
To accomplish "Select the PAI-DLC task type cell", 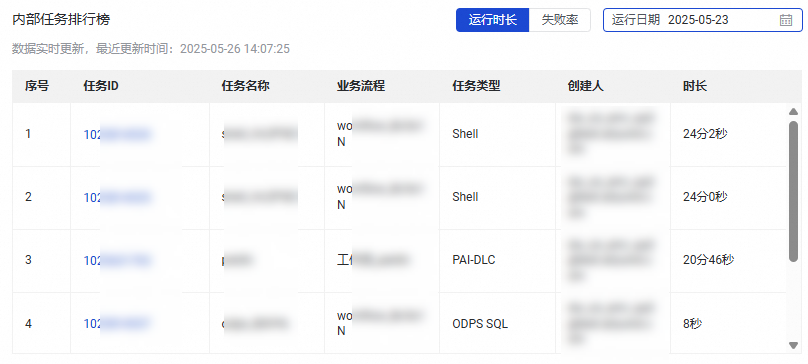I will (x=474, y=260).
